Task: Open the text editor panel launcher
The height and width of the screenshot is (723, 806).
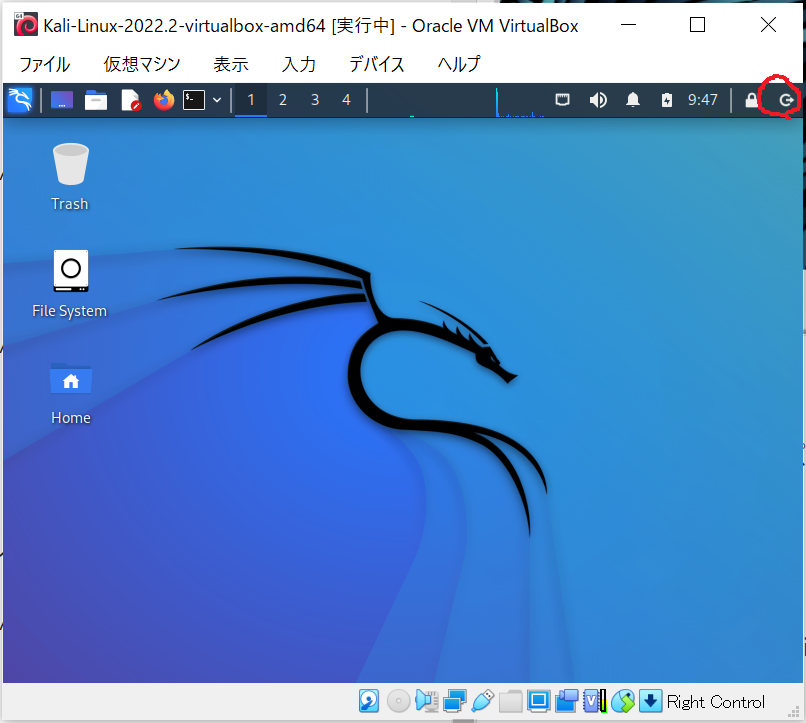Action: [x=131, y=100]
